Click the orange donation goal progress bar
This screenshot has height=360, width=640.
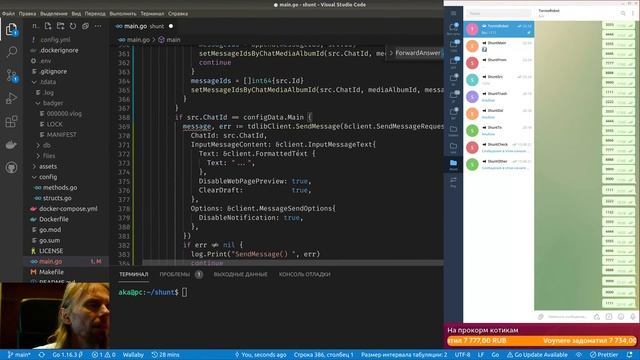(542, 341)
